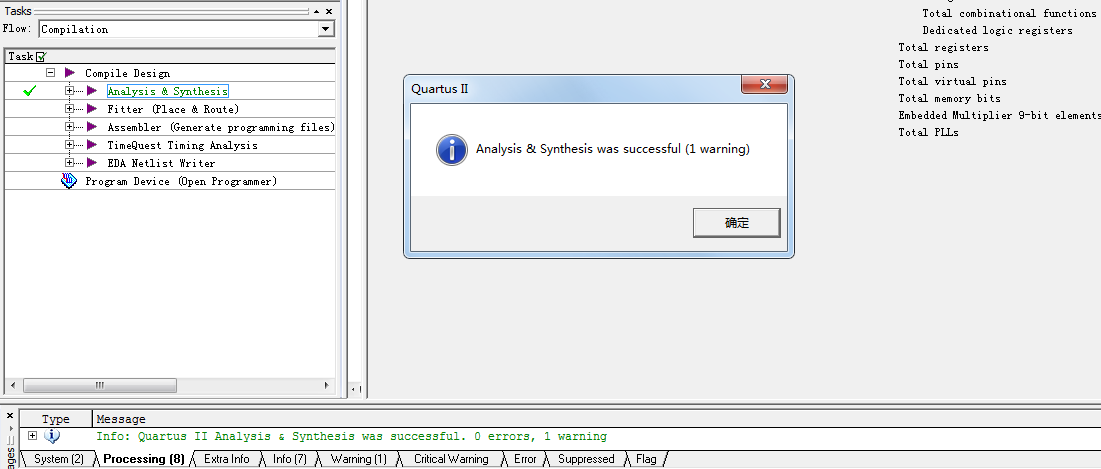Close the Tasks panel
The image size is (1101, 469).
(329, 11)
